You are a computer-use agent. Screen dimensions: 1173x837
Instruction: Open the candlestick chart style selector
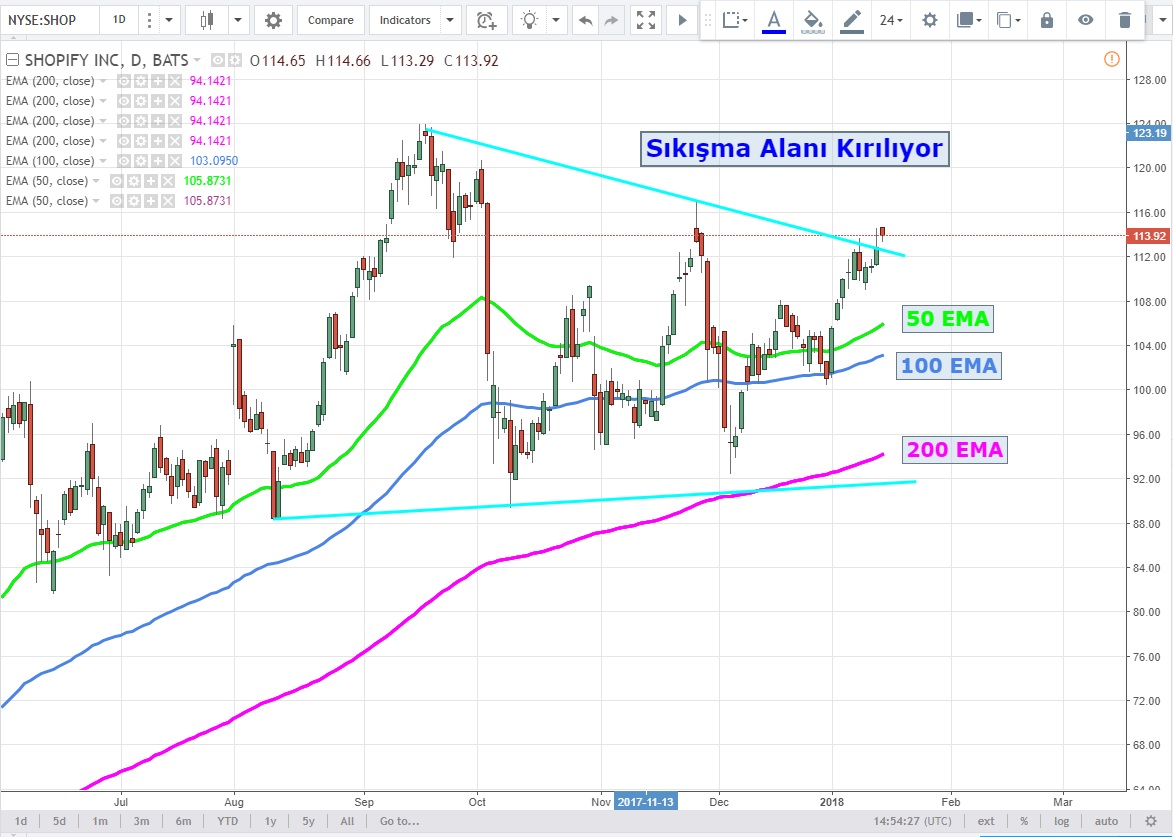(207, 20)
